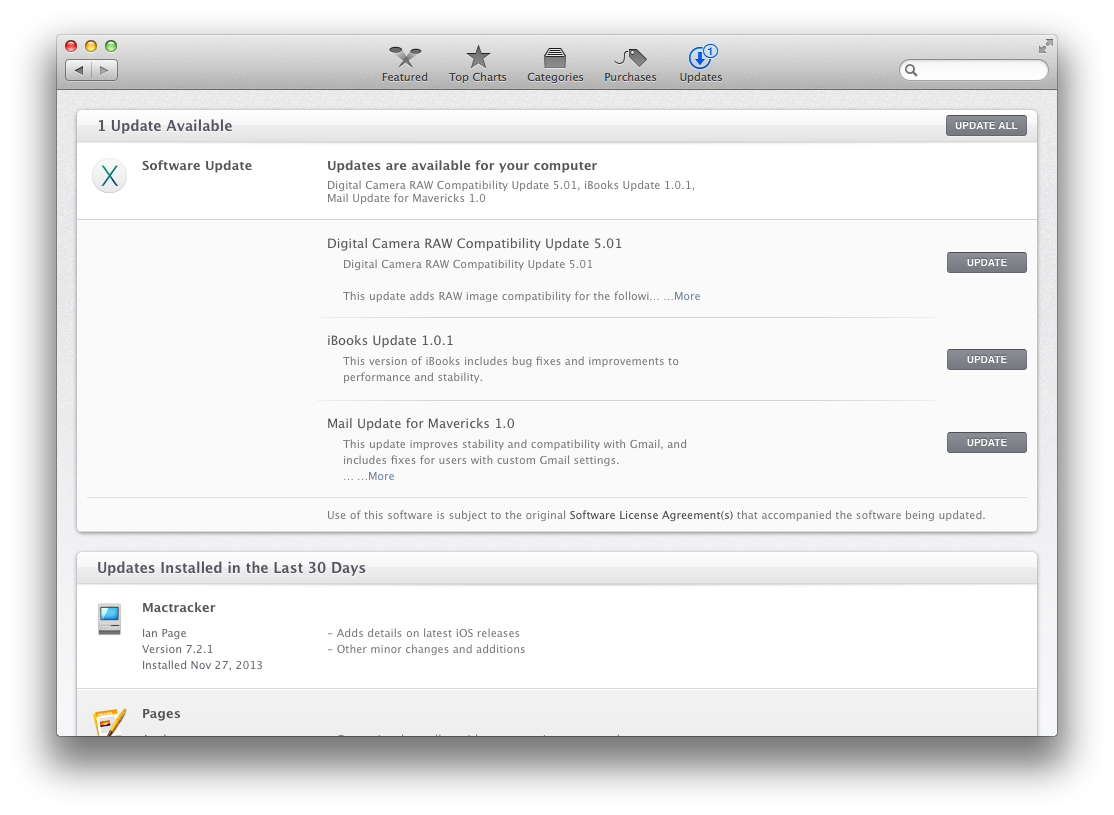Go forward with the right arrow
The height and width of the screenshot is (815, 1114).
point(104,70)
